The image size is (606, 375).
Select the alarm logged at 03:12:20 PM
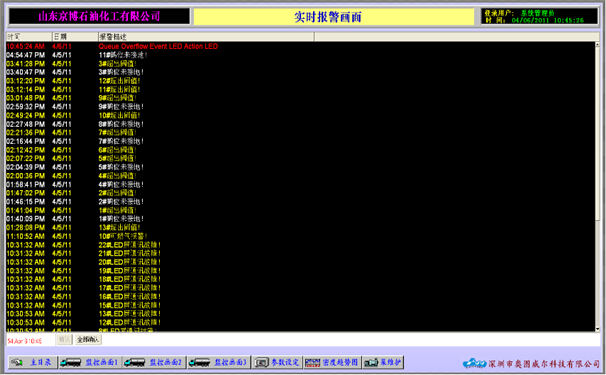click(300, 81)
